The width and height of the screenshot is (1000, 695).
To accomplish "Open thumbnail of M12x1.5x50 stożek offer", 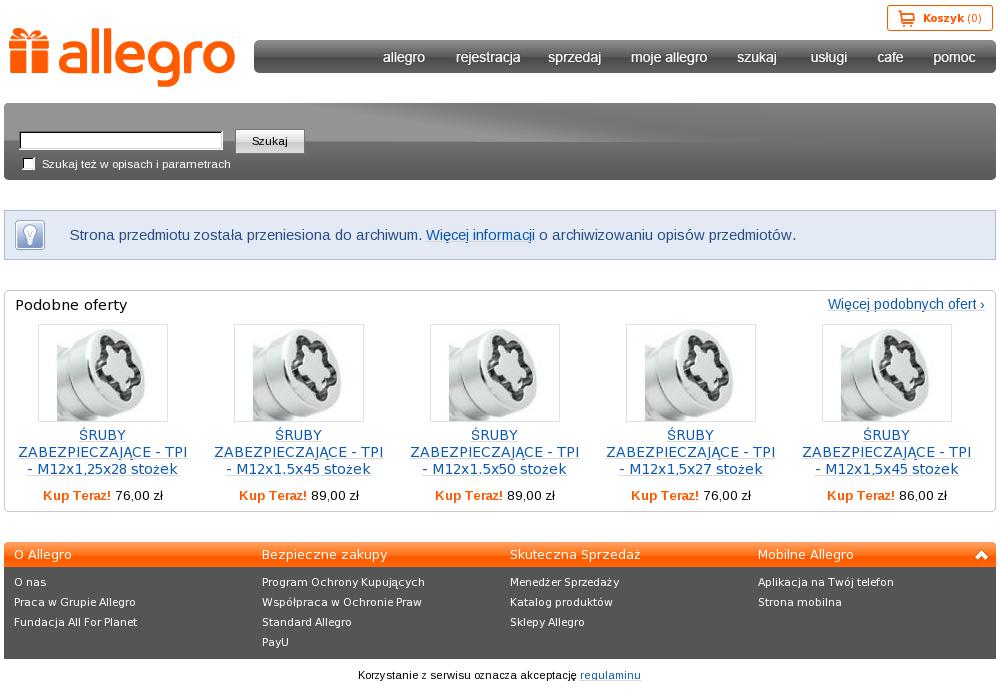I will point(495,373).
